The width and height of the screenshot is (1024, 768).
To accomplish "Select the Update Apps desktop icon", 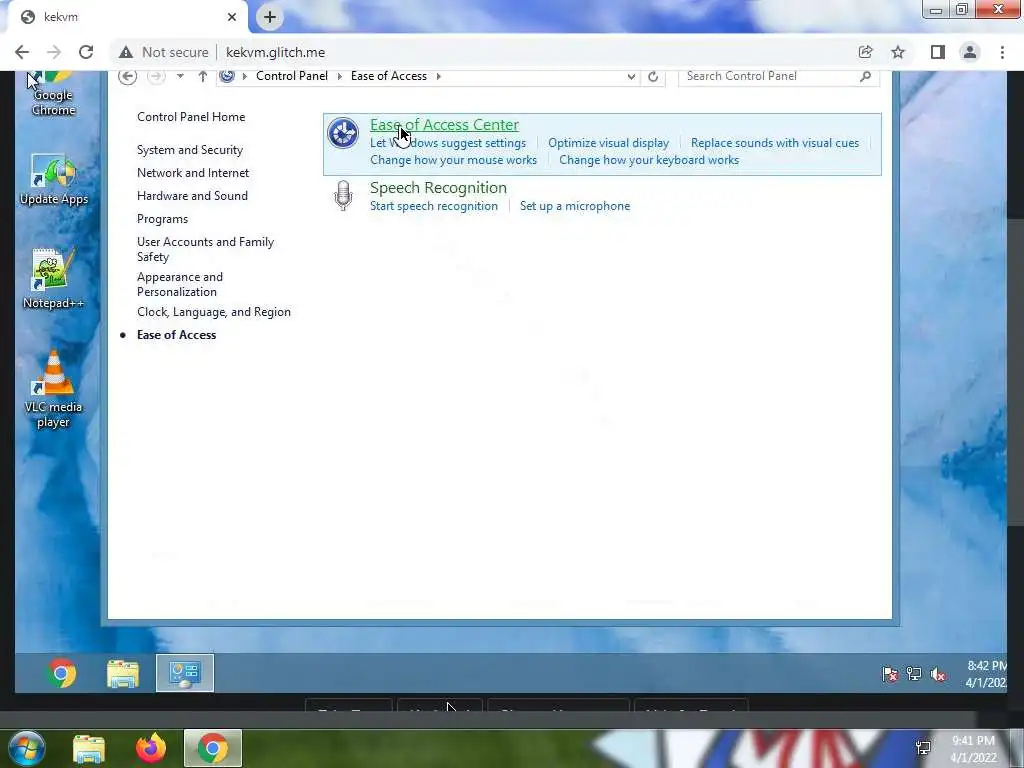I will 54,180.
